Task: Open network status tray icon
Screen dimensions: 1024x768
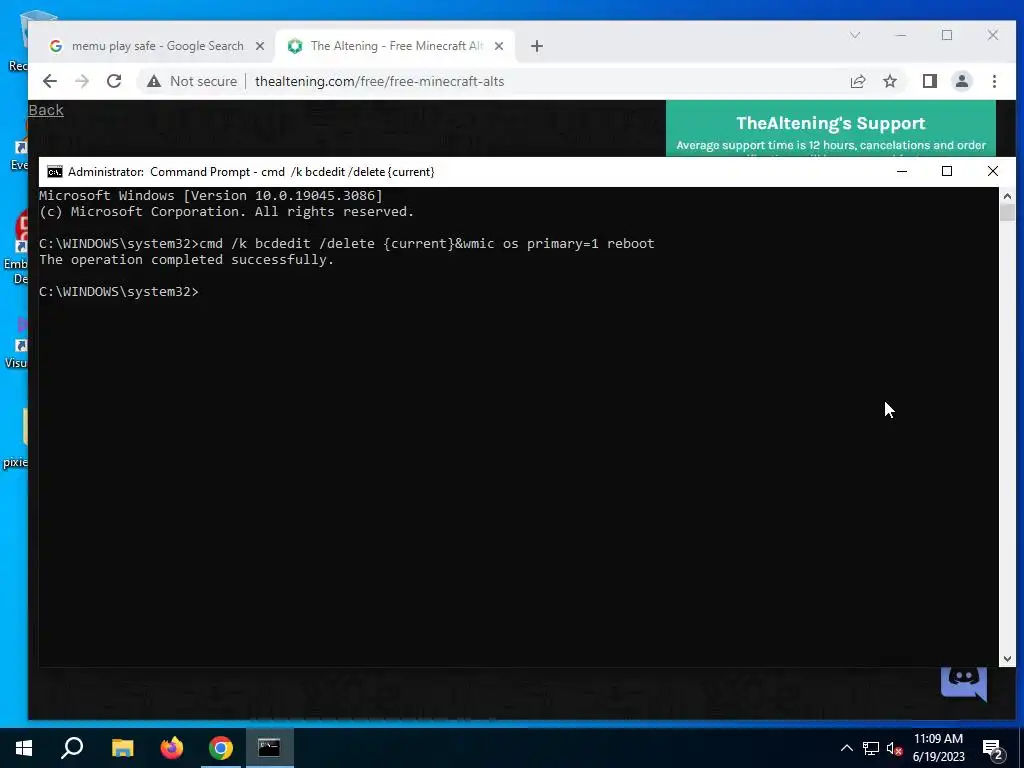Action: point(871,748)
